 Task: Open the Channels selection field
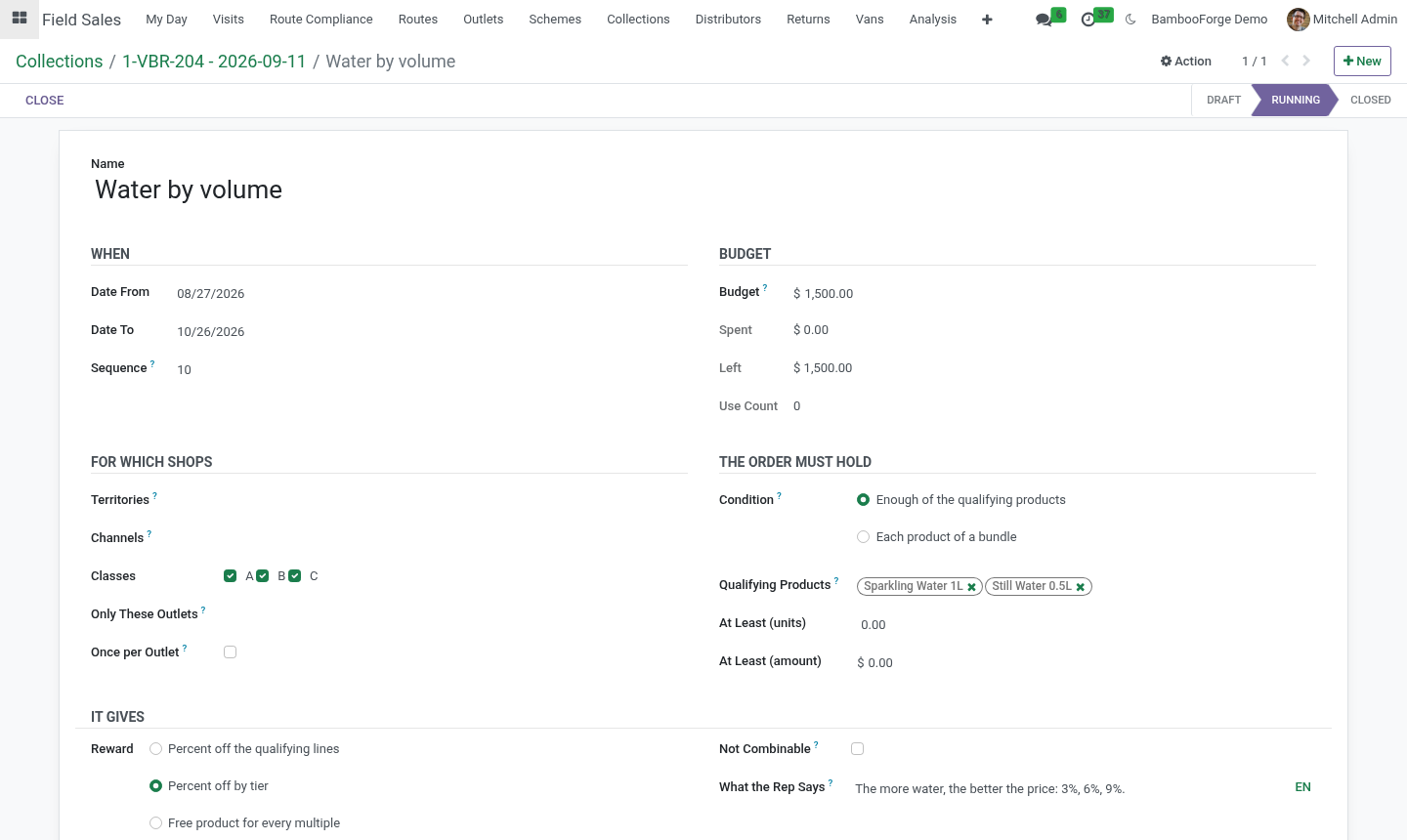click(455, 538)
